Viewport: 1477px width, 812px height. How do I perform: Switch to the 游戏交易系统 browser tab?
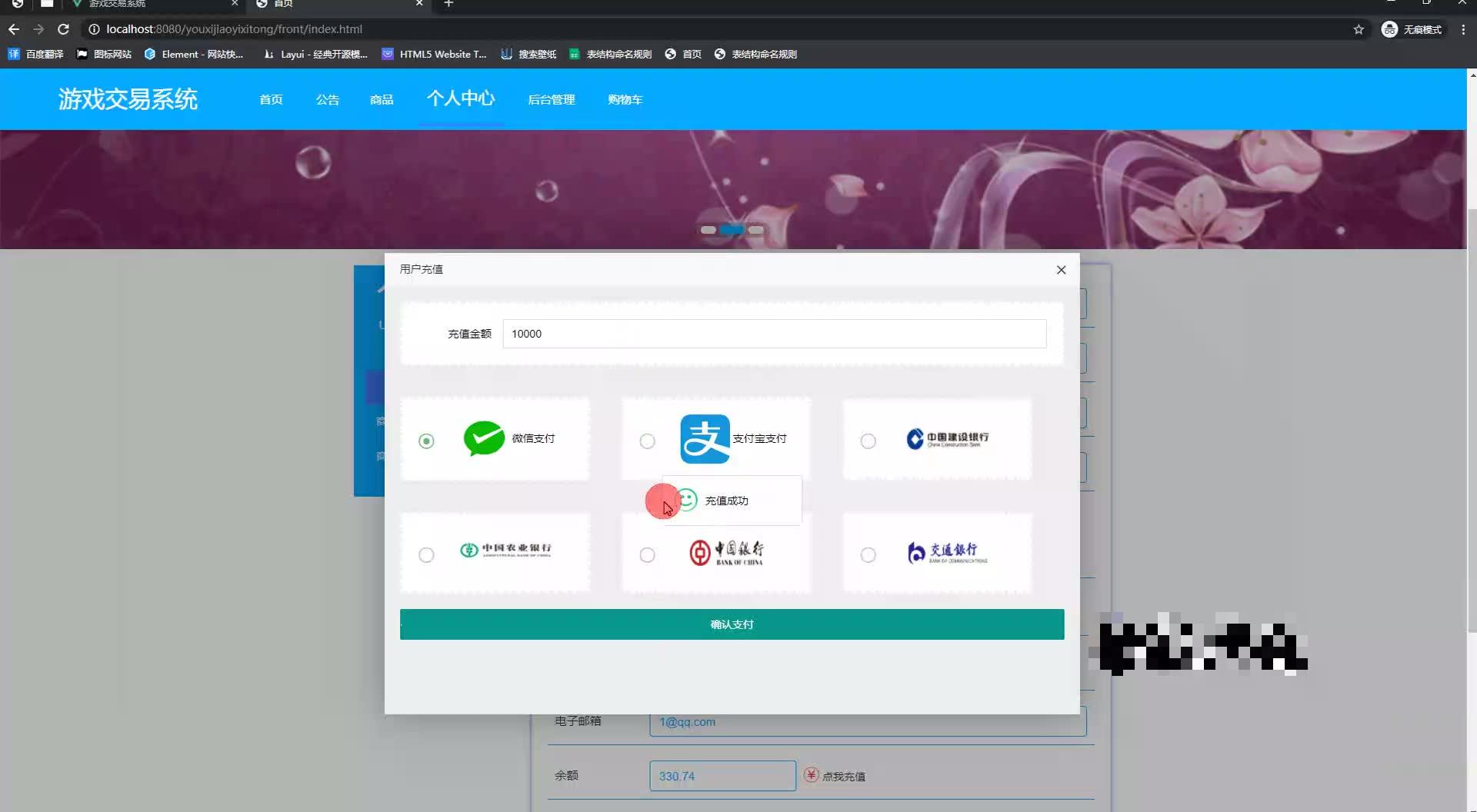coord(154,5)
